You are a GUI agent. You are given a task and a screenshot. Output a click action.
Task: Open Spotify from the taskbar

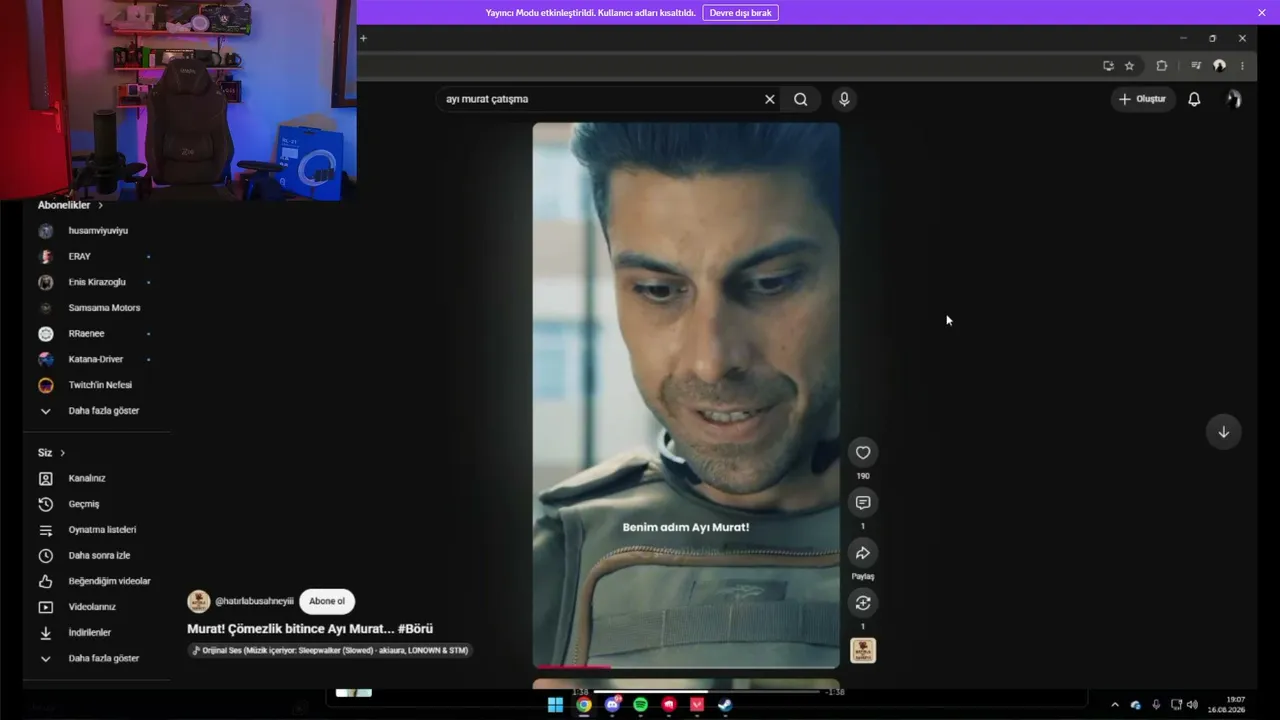tap(641, 705)
